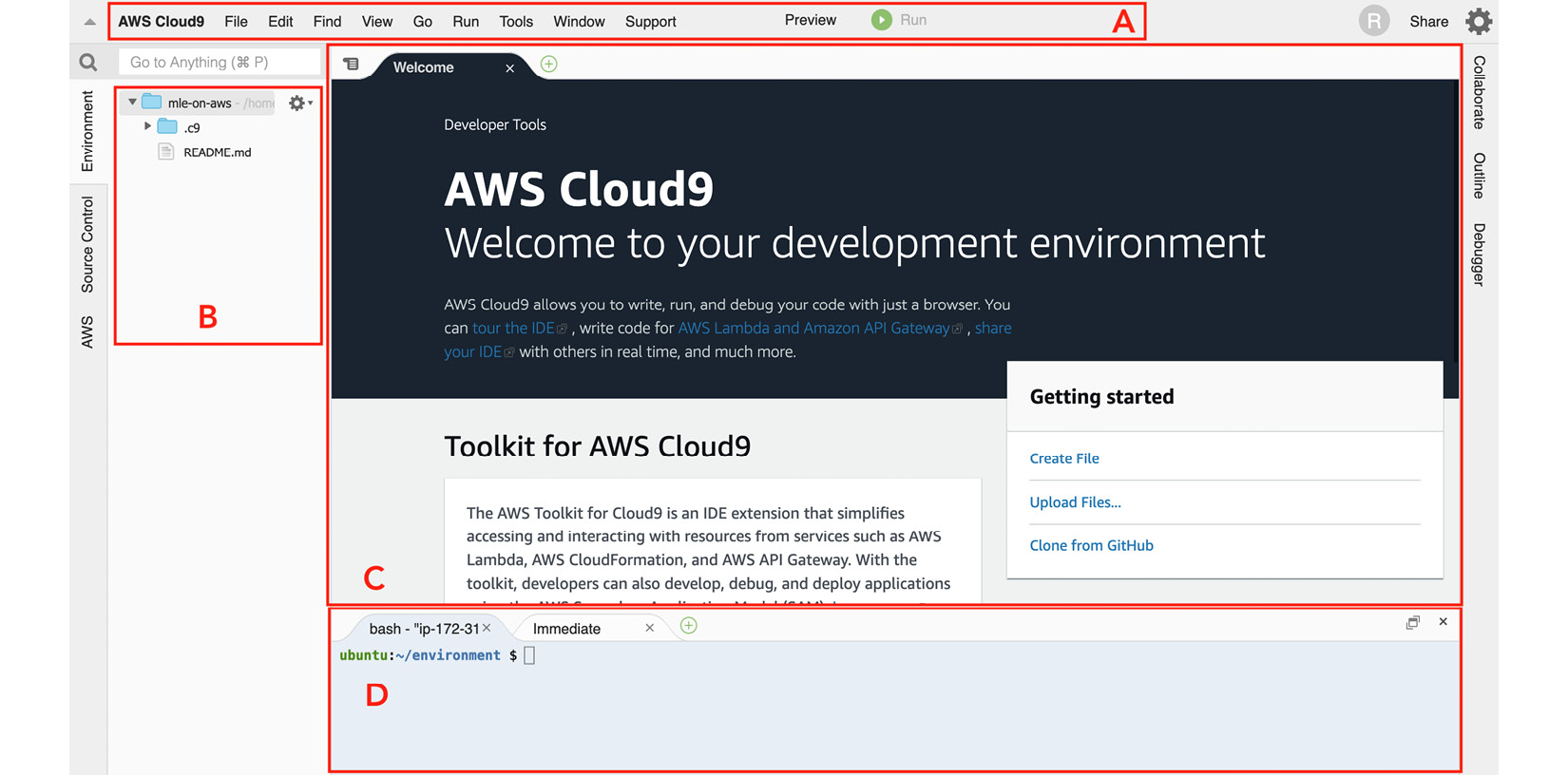The image size is (1568, 775).
Task: Click the Share button
Action: [x=1429, y=21]
